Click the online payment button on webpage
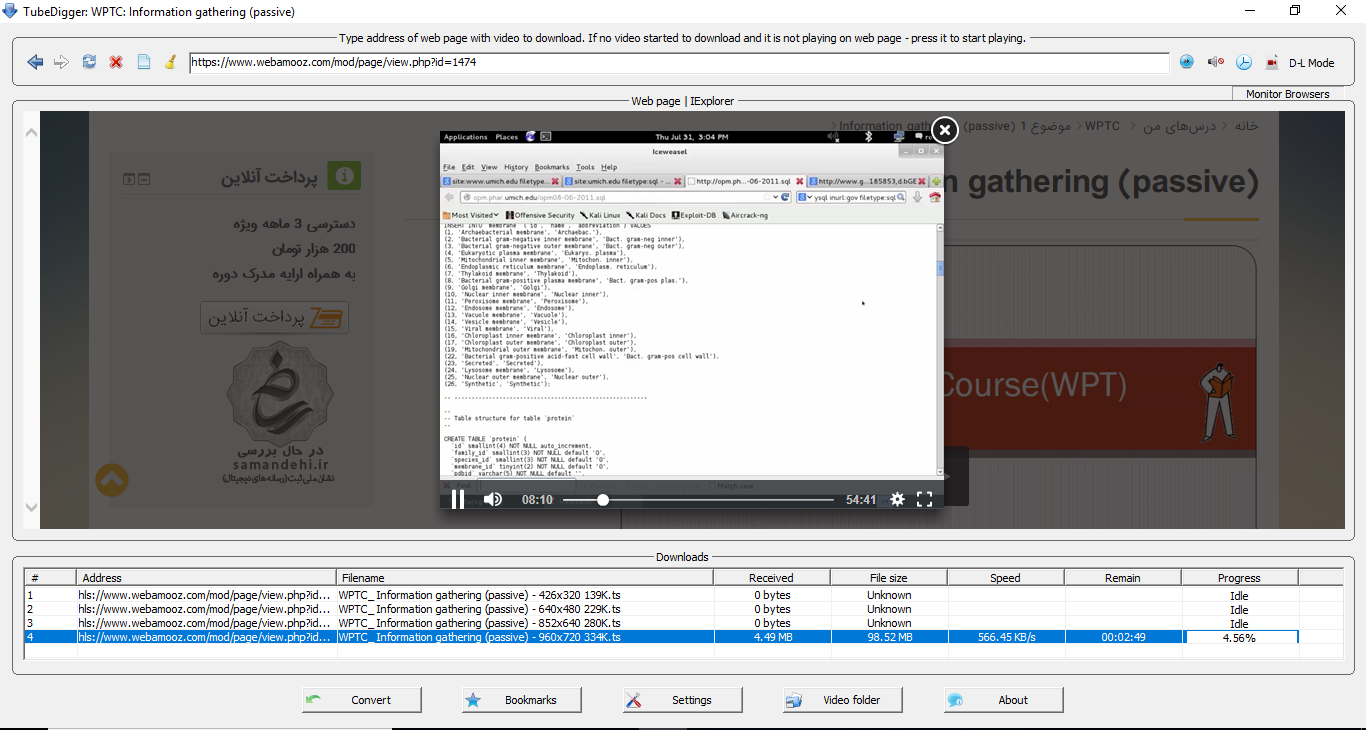Image resolution: width=1366 pixels, height=730 pixels. tap(275, 317)
